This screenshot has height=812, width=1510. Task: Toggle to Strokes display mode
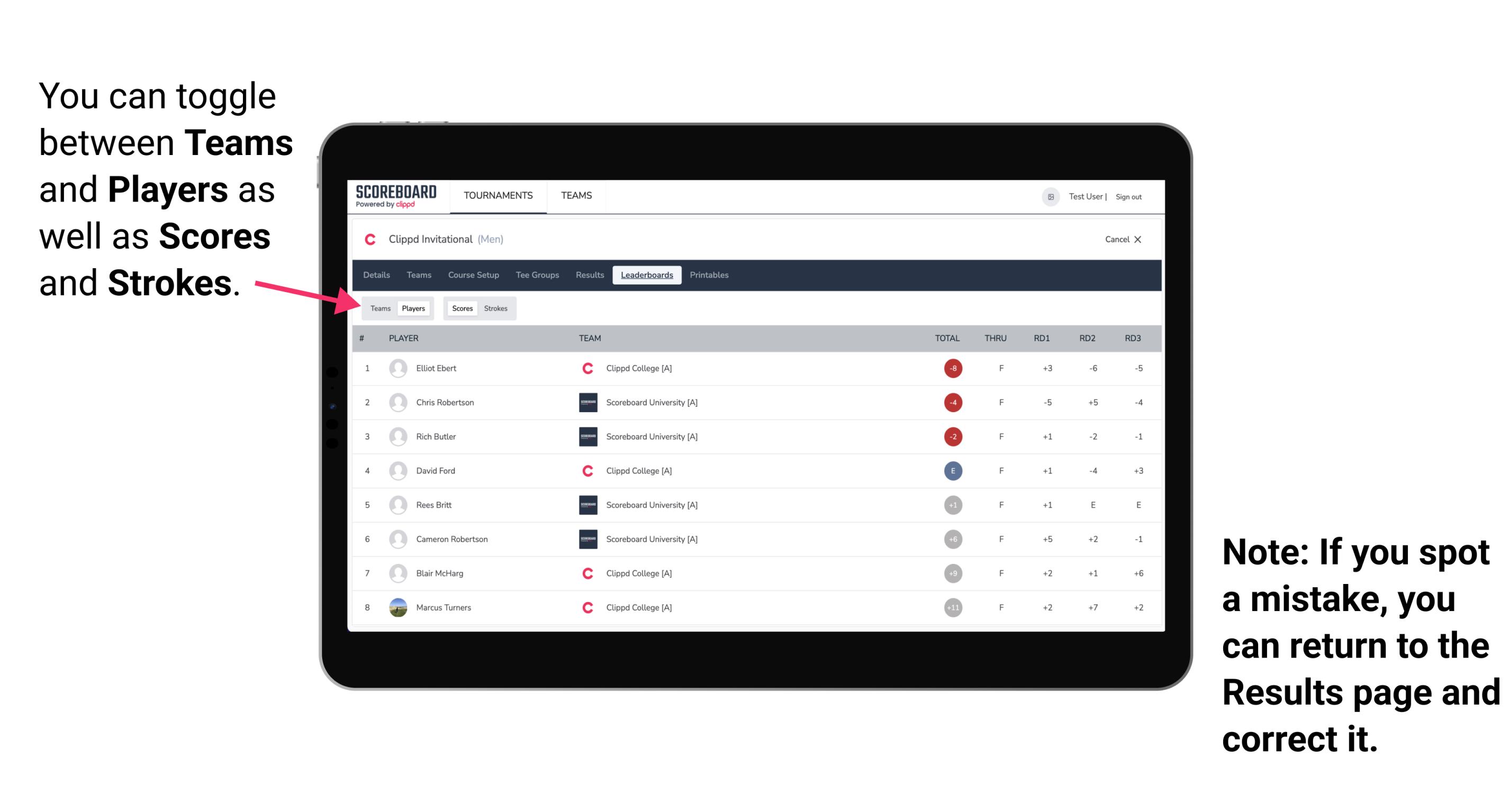(x=497, y=308)
